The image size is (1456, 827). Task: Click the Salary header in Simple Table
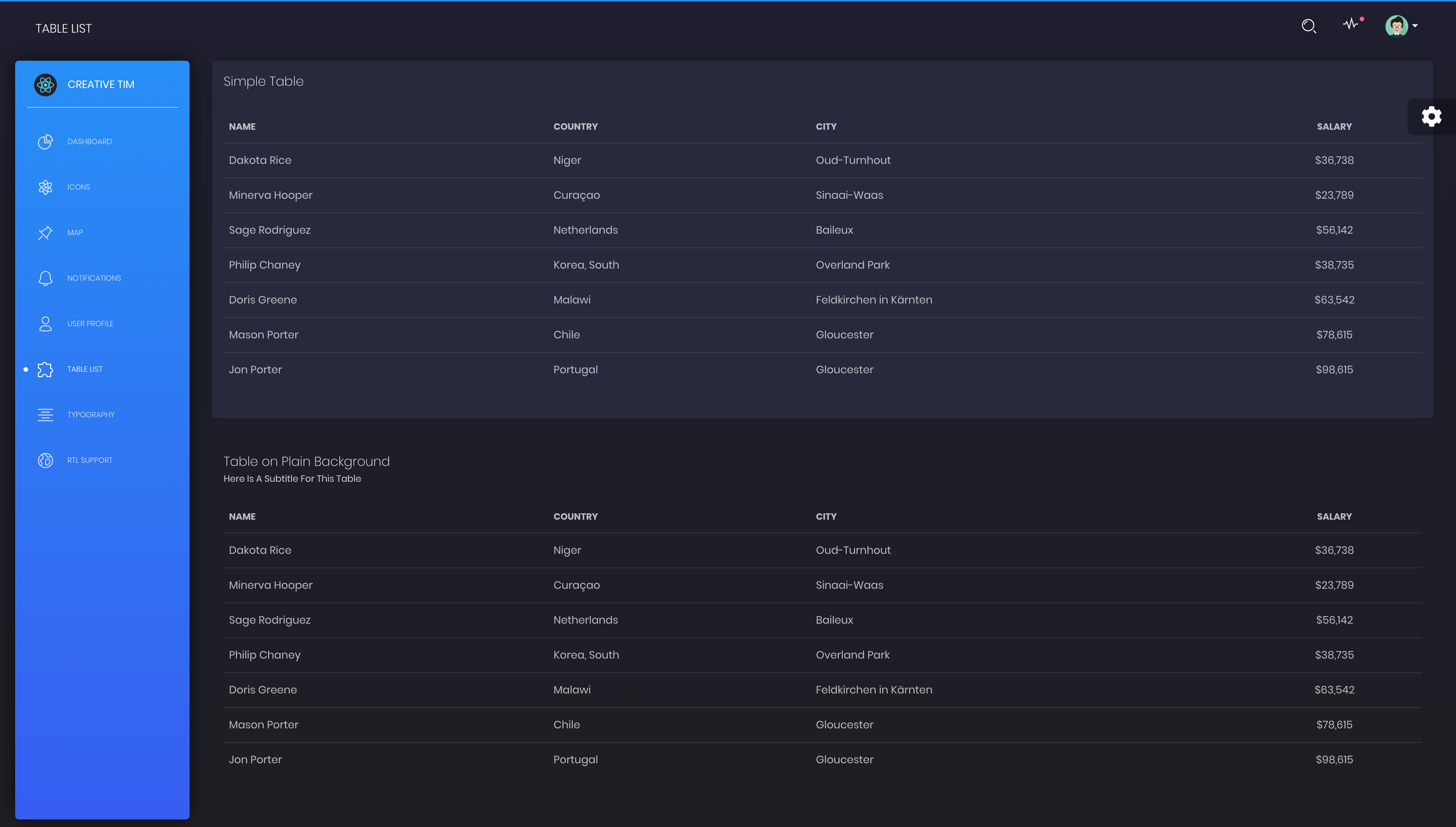click(x=1334, y=127)
